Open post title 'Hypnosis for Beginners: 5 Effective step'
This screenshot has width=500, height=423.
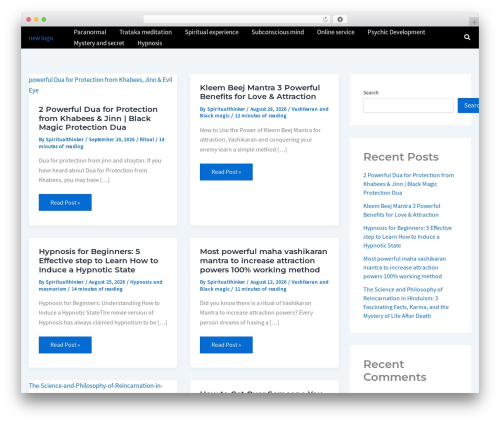pyautogui.click(x=98, y=260)
